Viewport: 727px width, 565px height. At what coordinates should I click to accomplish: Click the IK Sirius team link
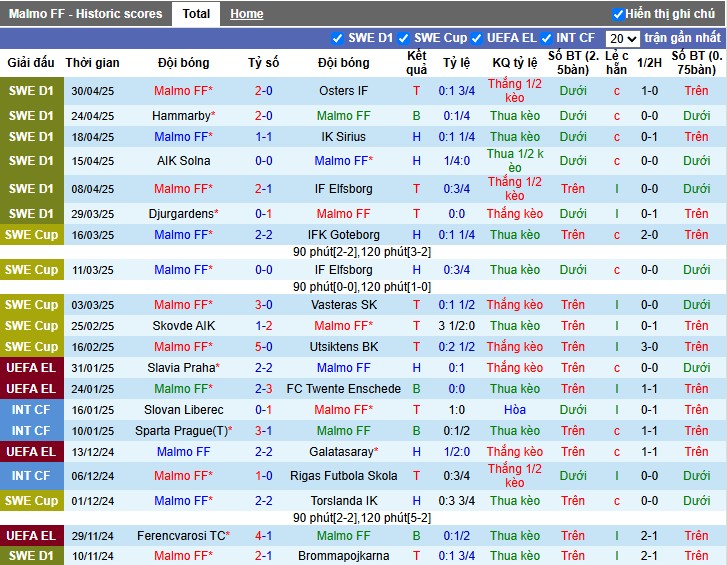point(344,137)
